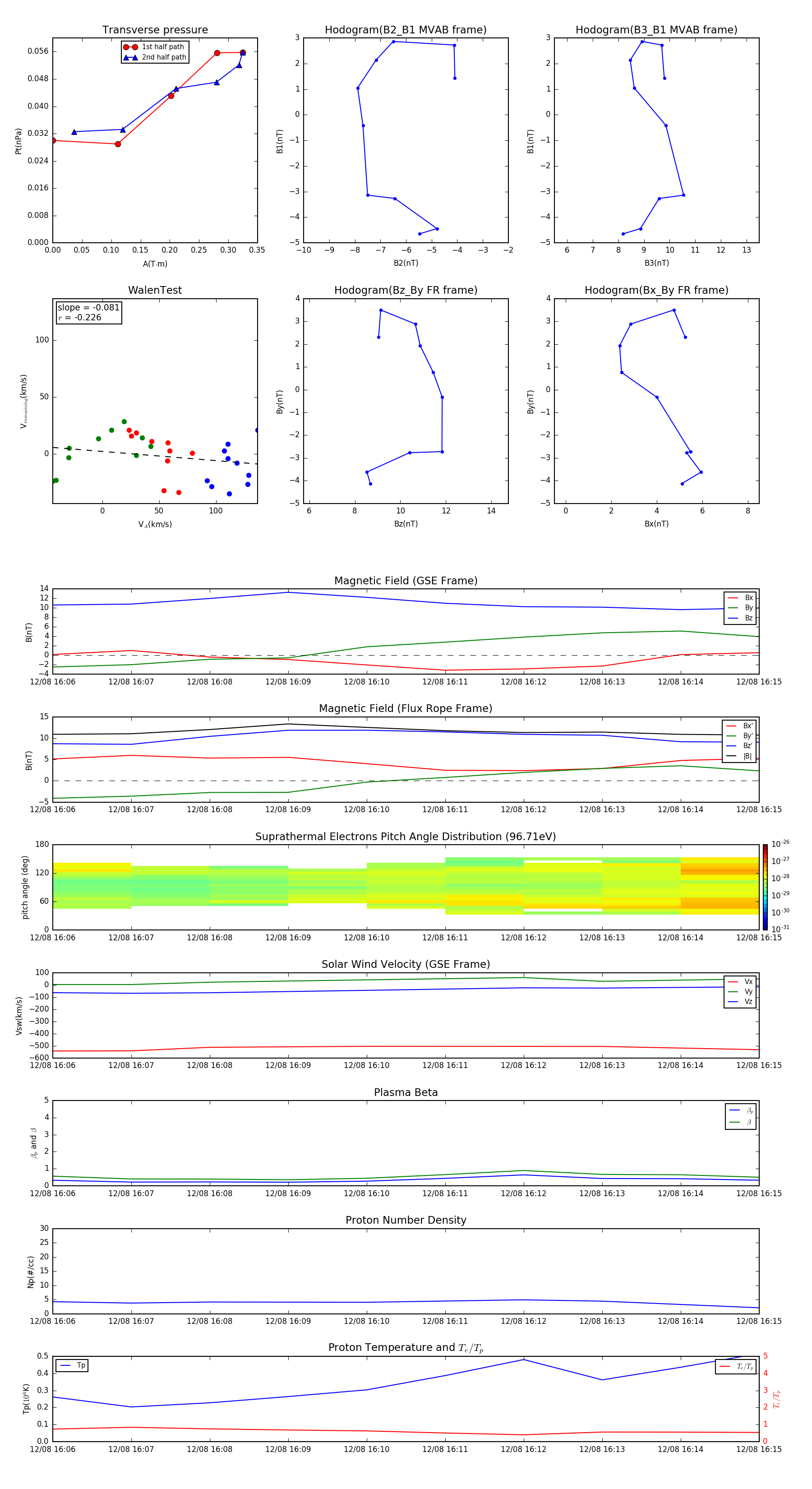This screenshot has height=1489, width=812.
Task: Click the 'A(T·m)' x-axis label
Action: 155,264
